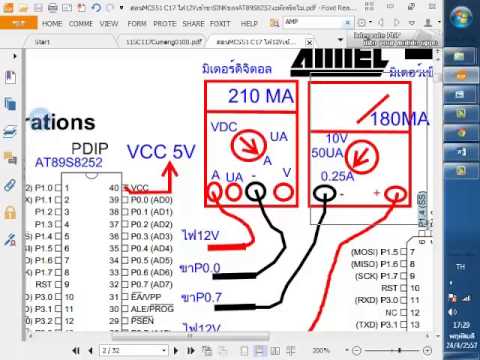The image size is (480, 360).
Task: Open the FILE menu tab
Action: click(x=19, y=23)
